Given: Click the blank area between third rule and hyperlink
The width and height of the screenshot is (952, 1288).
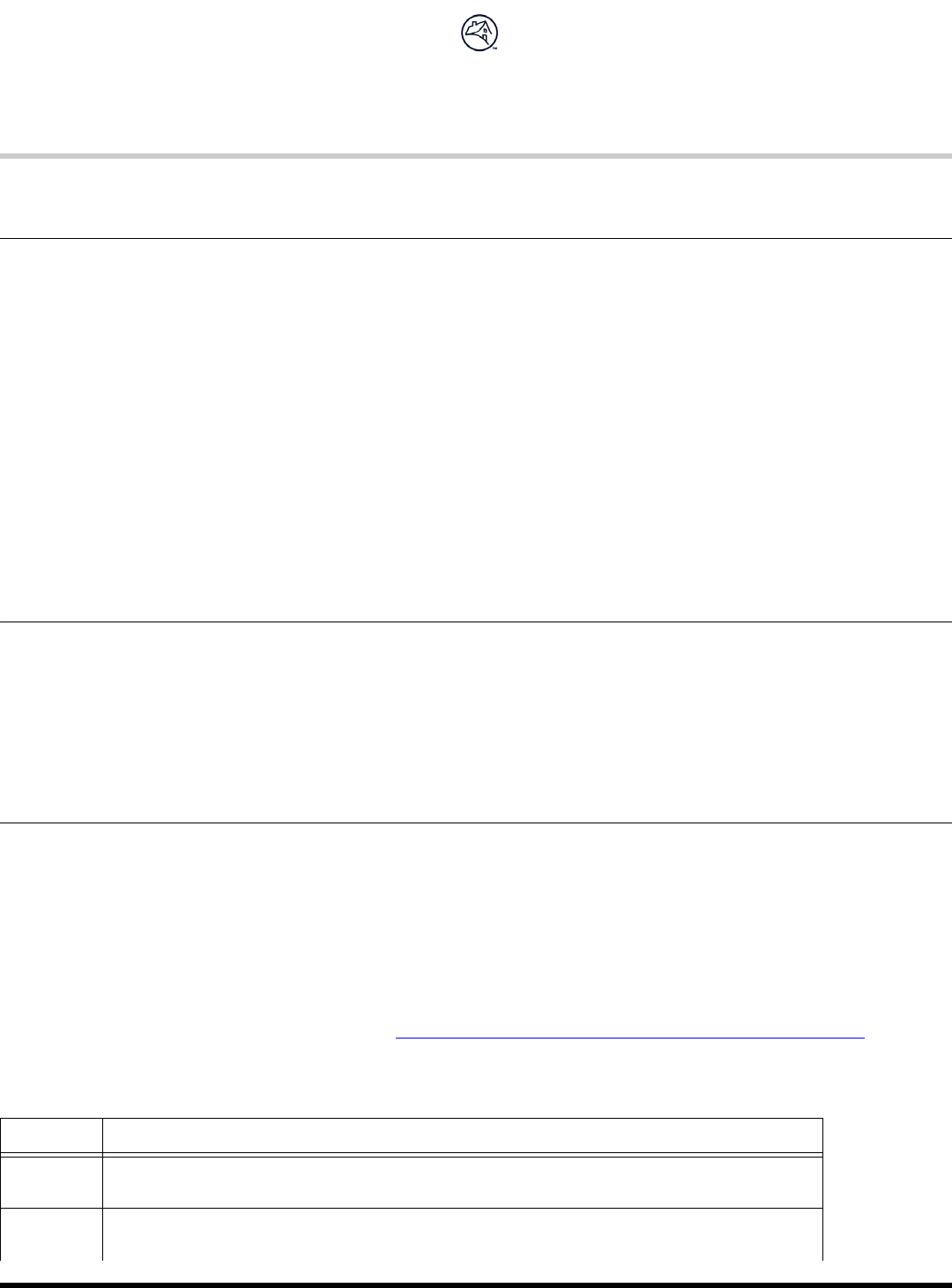Looking at the screenshot, I should point(476,926).
